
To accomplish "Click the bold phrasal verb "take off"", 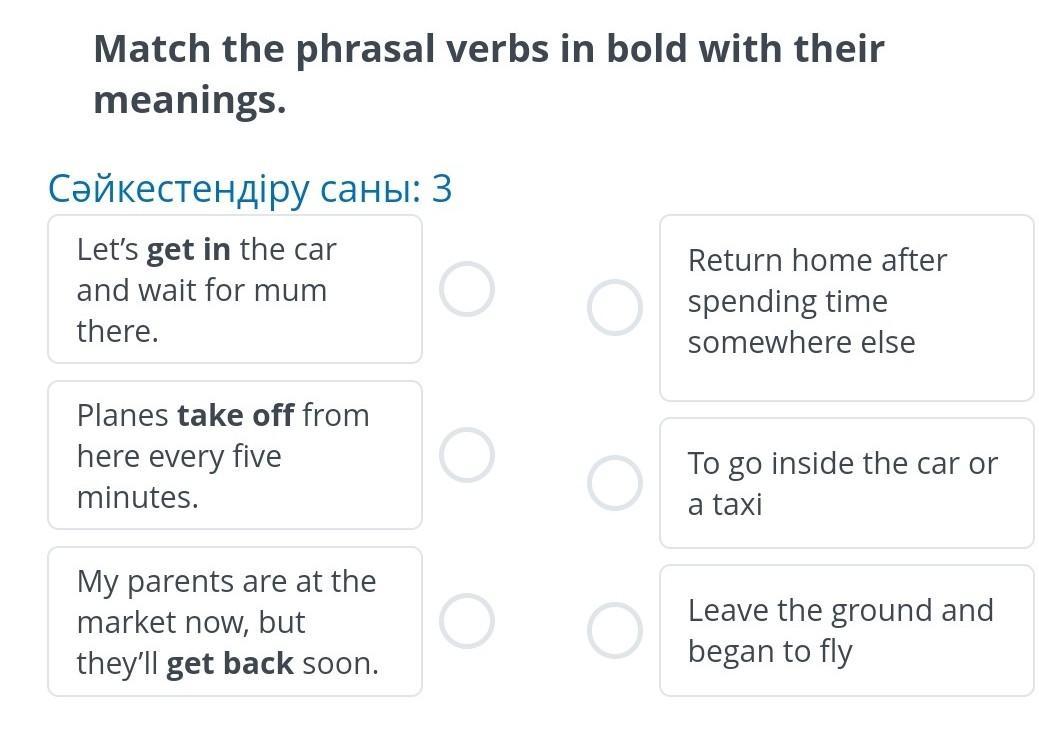I will click(236, 415).
